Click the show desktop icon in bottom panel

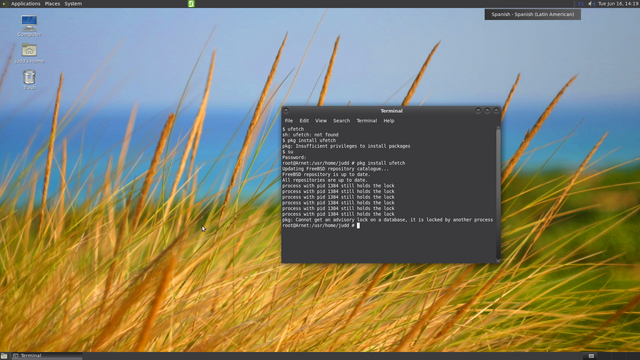pyautogui.click(x=4, y=356)
